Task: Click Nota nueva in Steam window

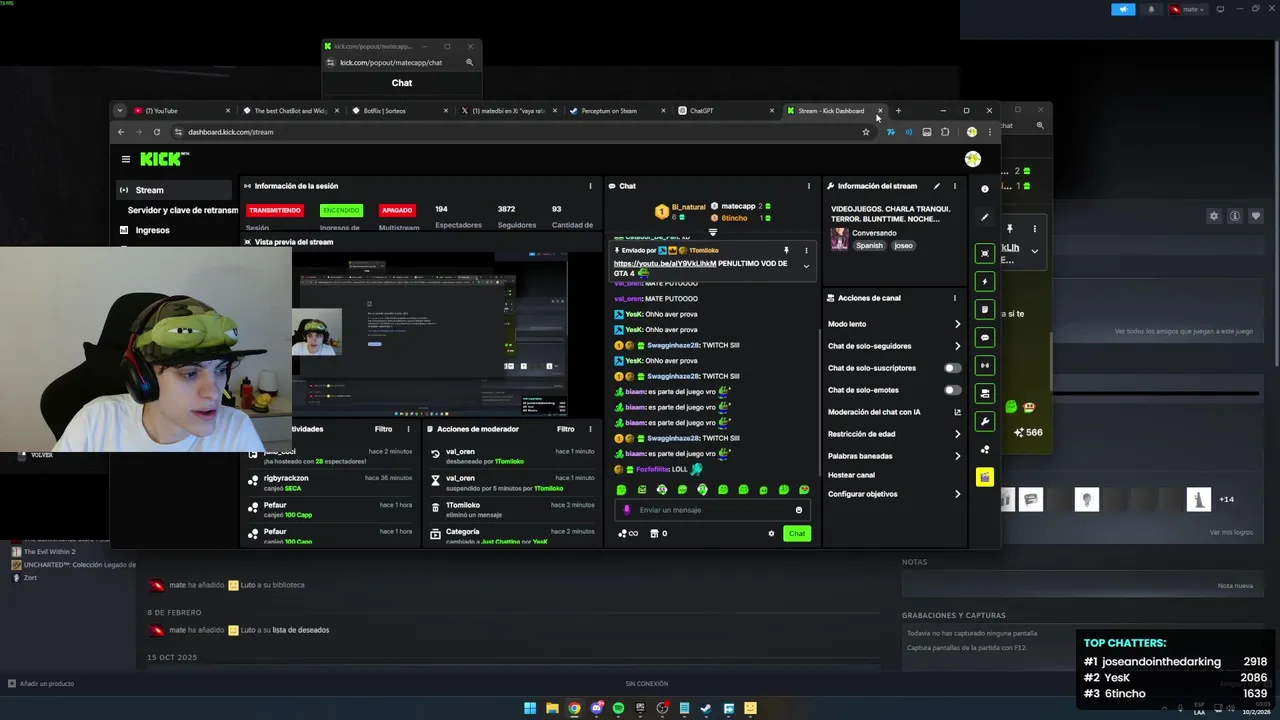Action: coord(1235,585)
